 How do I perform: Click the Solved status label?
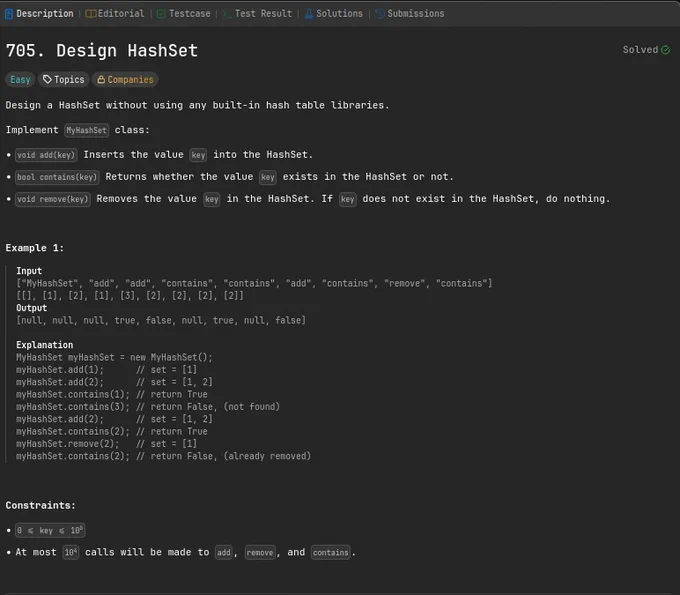coord(640,50)
